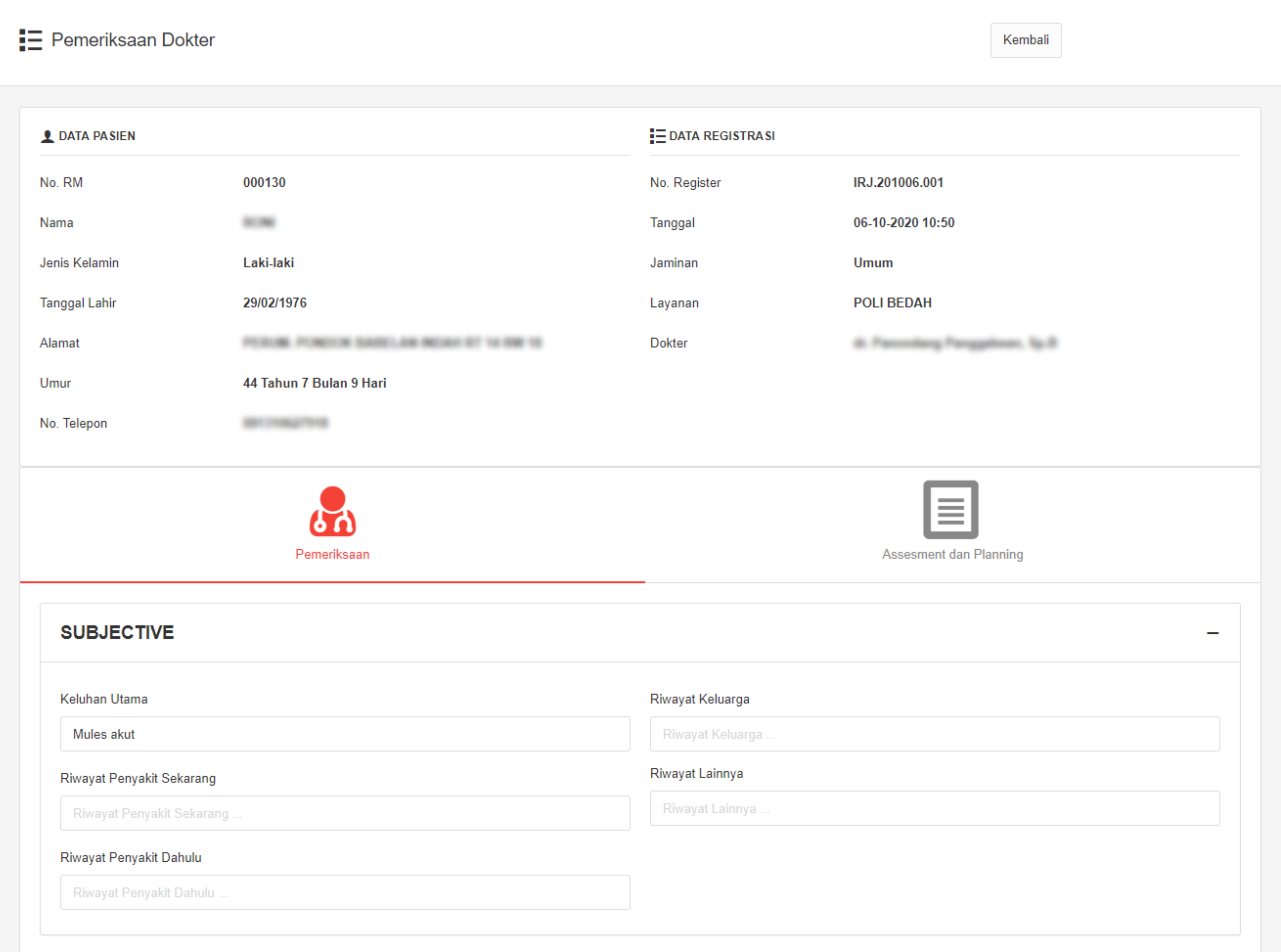Viewport: 1281px width, 952px height.
Task: Click the Keluhan Utama input field
Action: (x=345, y=734)
